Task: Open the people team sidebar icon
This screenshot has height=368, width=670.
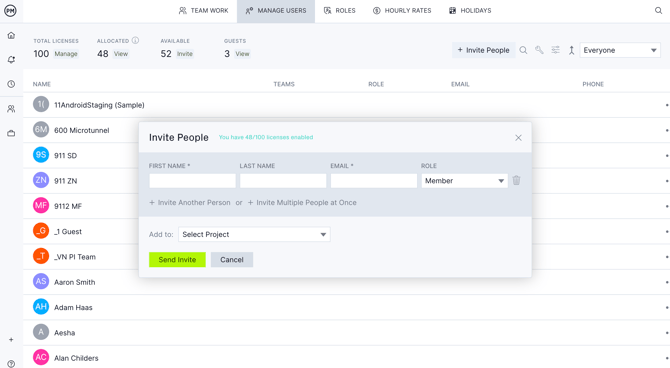Action: (11, 109)
